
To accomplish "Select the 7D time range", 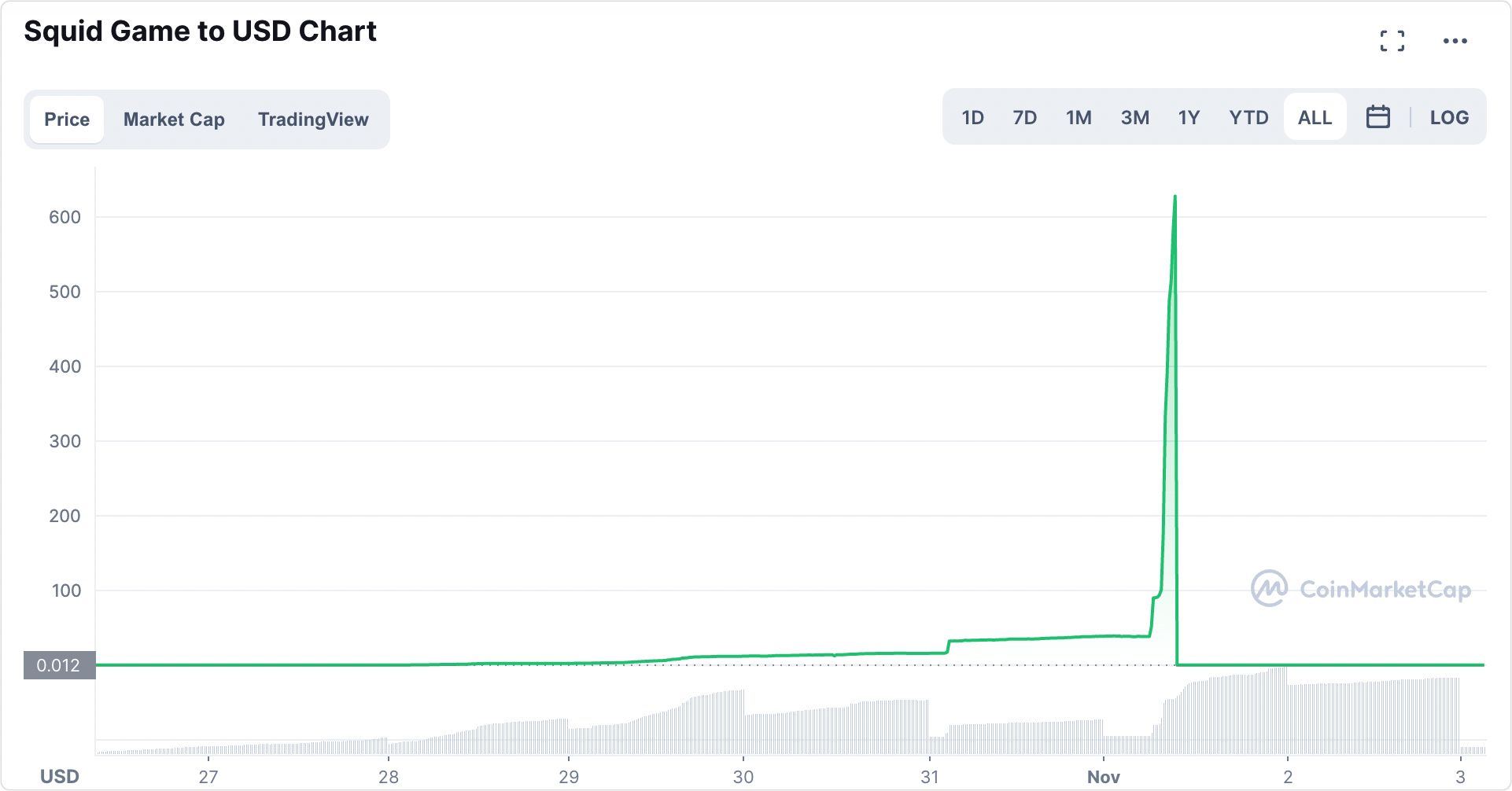I will click(x=1025, y=116).
